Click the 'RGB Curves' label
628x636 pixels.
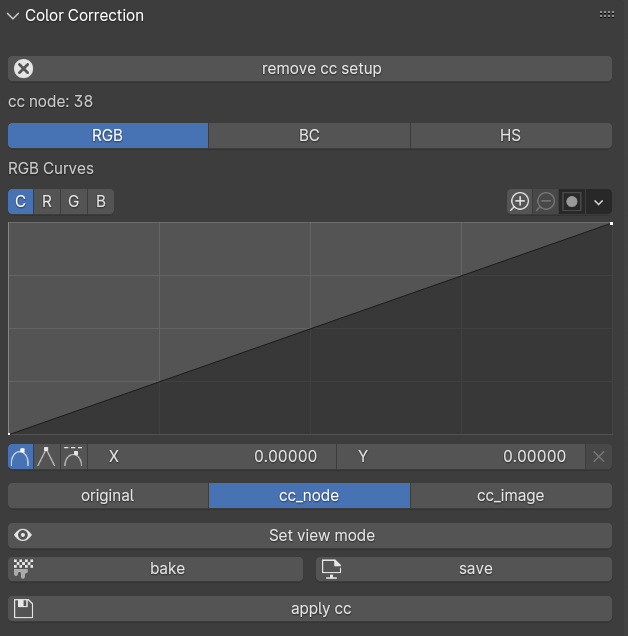tap(51, 168)
